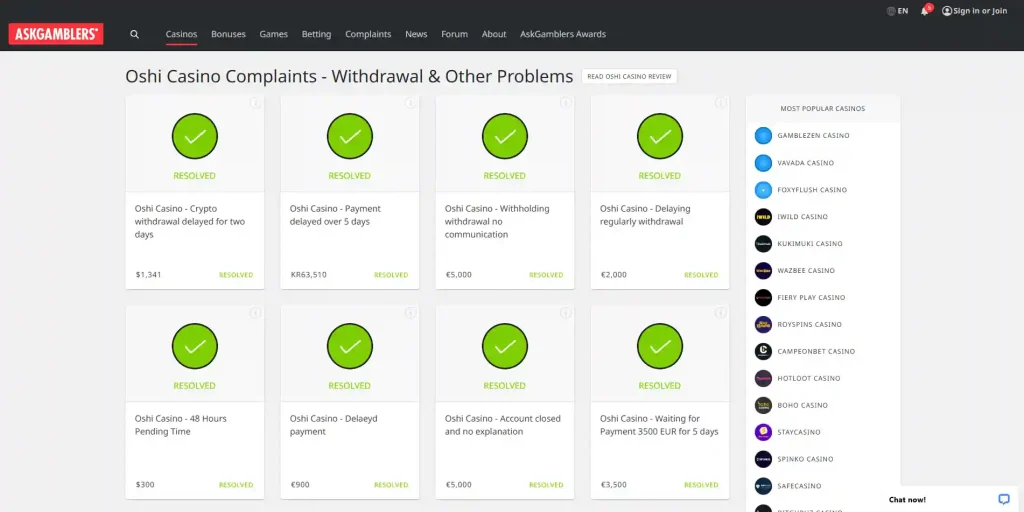Click the Fiery Play Casino logo icon

click(x=763, y=298)
